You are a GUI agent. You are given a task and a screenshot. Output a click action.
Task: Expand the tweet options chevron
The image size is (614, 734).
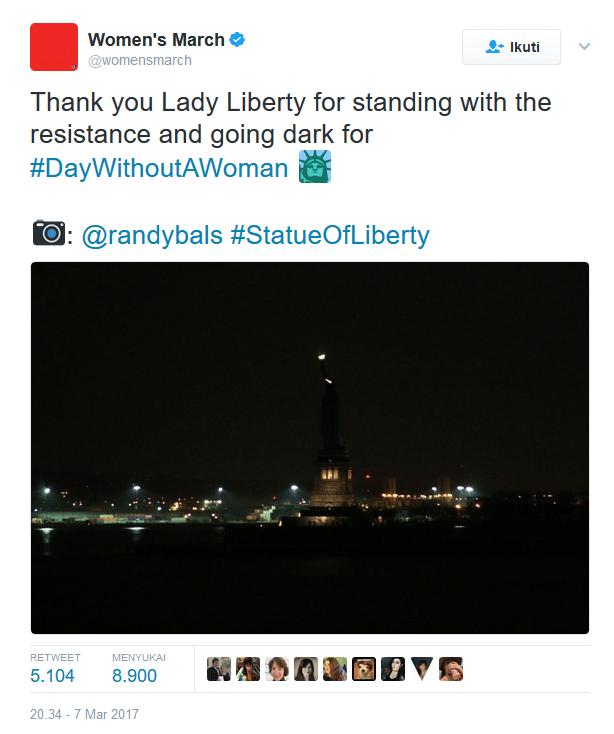pos(584,47)
